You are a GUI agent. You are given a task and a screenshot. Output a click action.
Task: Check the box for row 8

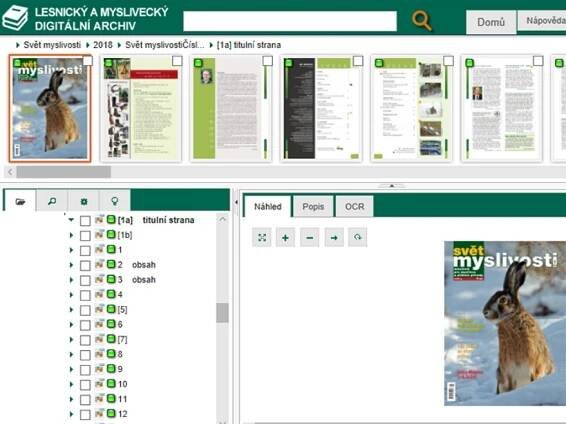pyautogui.click(x=85, y=355)
